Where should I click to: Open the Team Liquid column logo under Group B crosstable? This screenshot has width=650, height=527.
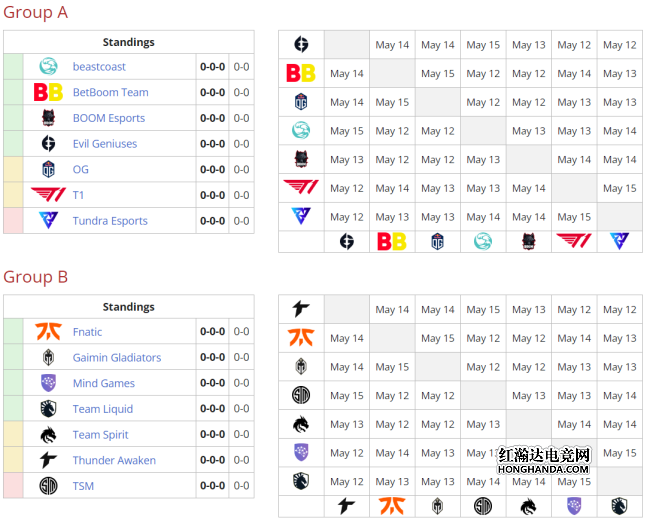click(x=620, y=506)
